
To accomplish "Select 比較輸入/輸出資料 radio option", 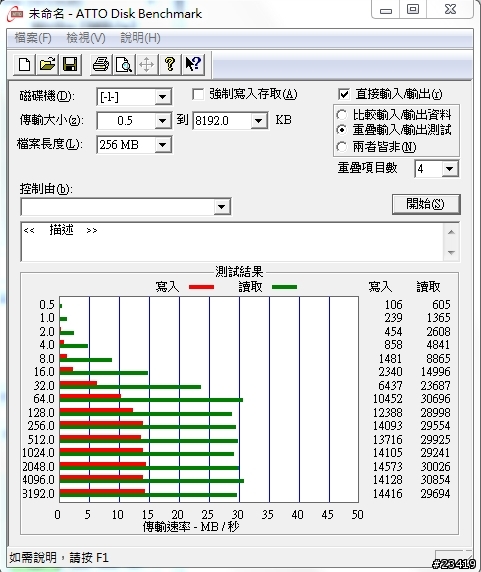I will pos(341,115).
